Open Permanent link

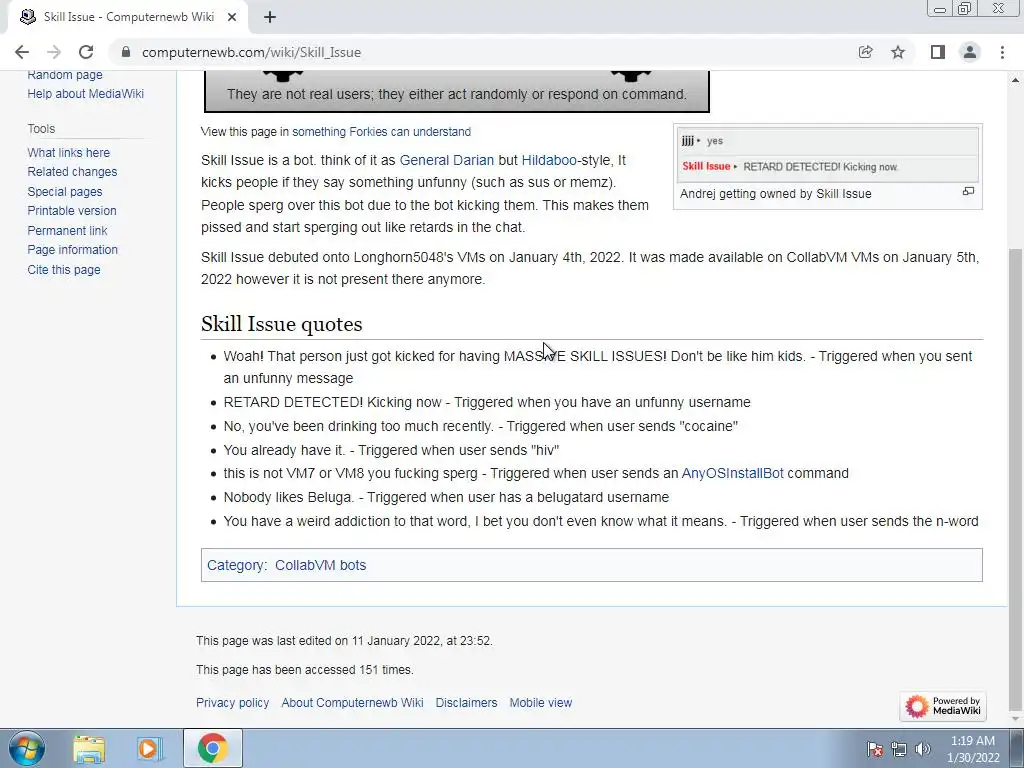(x=67, y=231)
